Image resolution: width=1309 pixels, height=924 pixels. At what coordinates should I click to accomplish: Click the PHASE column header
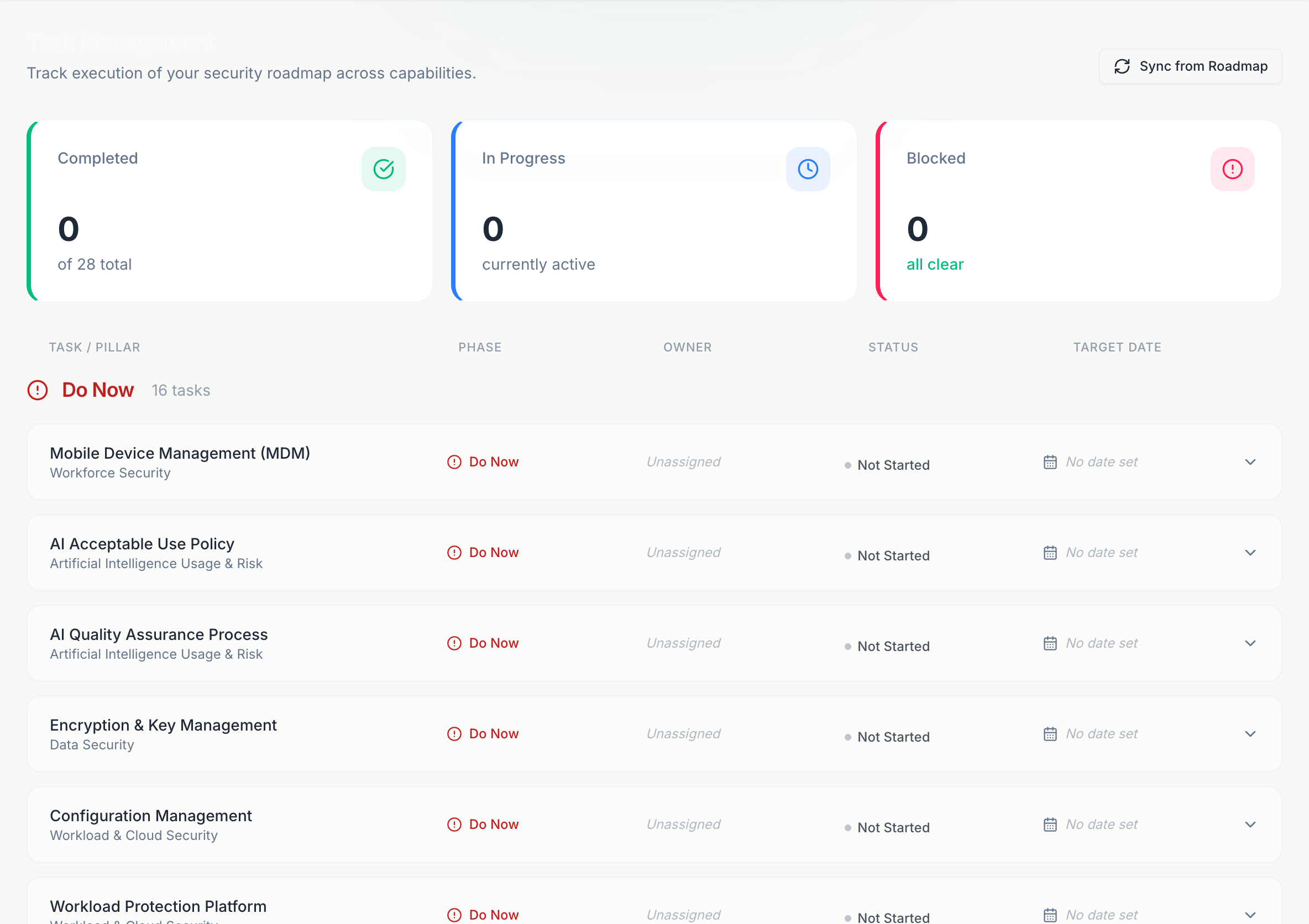pos(479,347)
